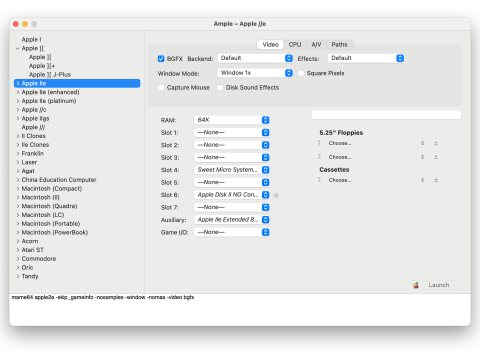Collapse the Apple ][ group

point(18,49)
